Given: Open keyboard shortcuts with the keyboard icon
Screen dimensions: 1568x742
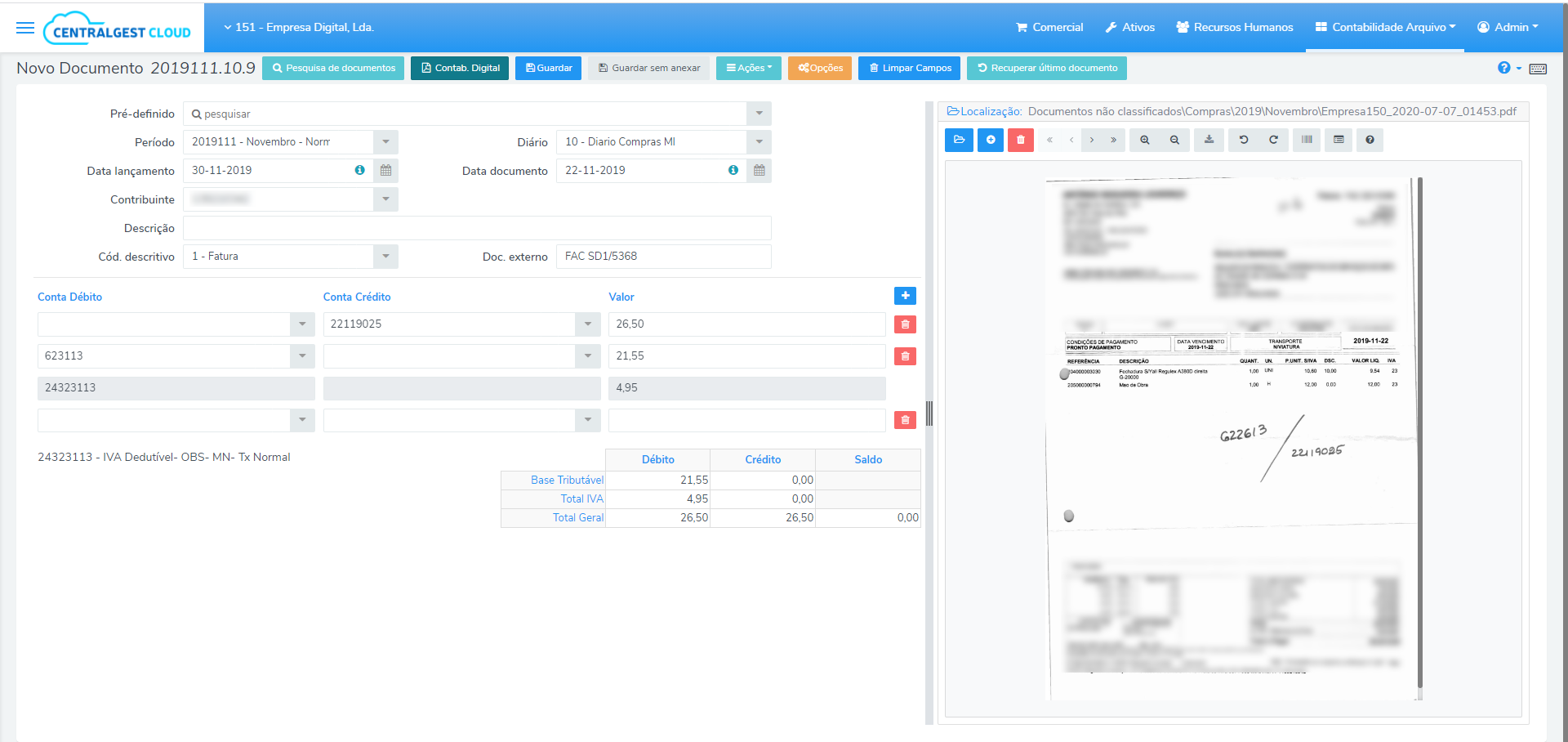Looking at the screenshot, I should pos(1539,69).
